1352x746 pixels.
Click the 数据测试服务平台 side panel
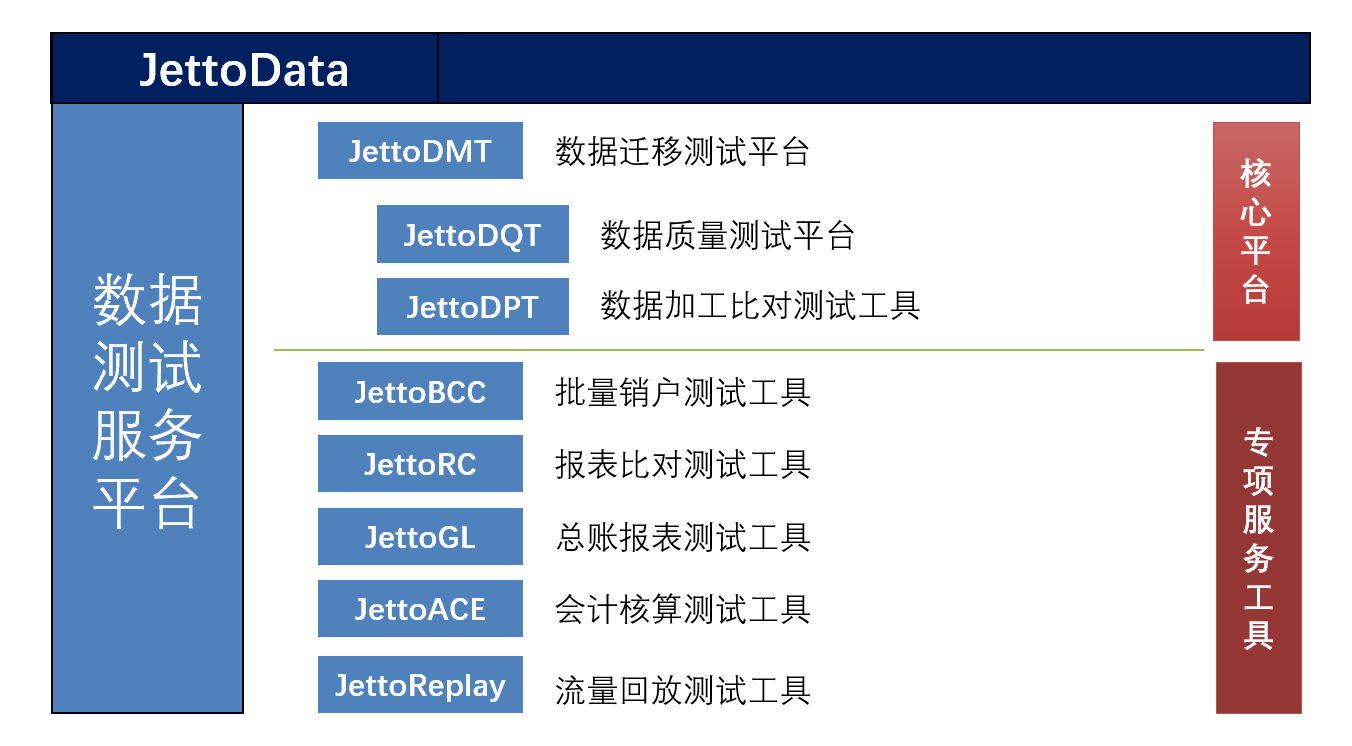point(147,408)
